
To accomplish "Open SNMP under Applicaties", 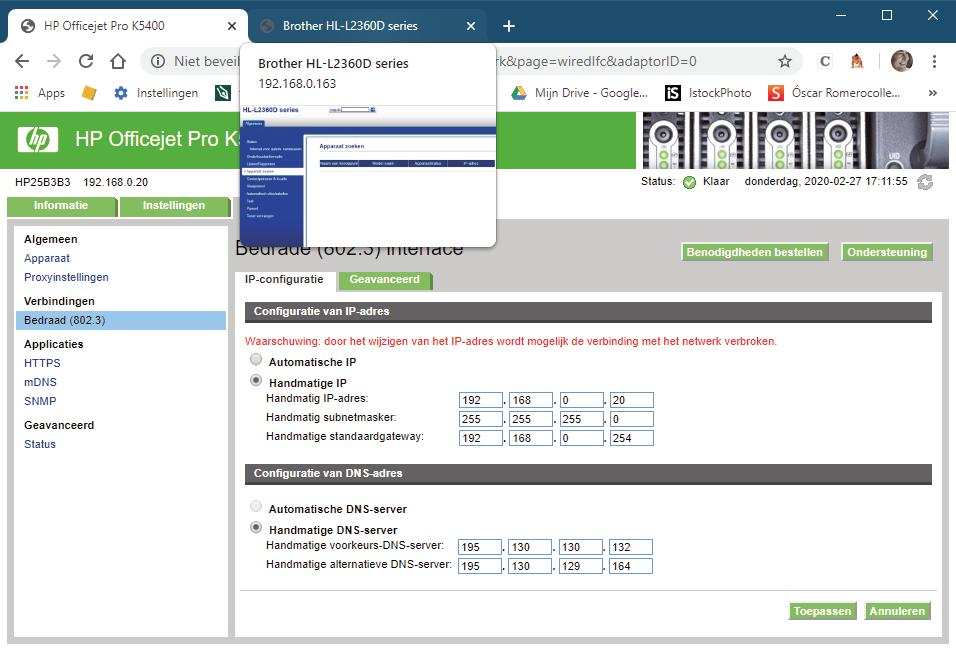I will coord(40,401).
